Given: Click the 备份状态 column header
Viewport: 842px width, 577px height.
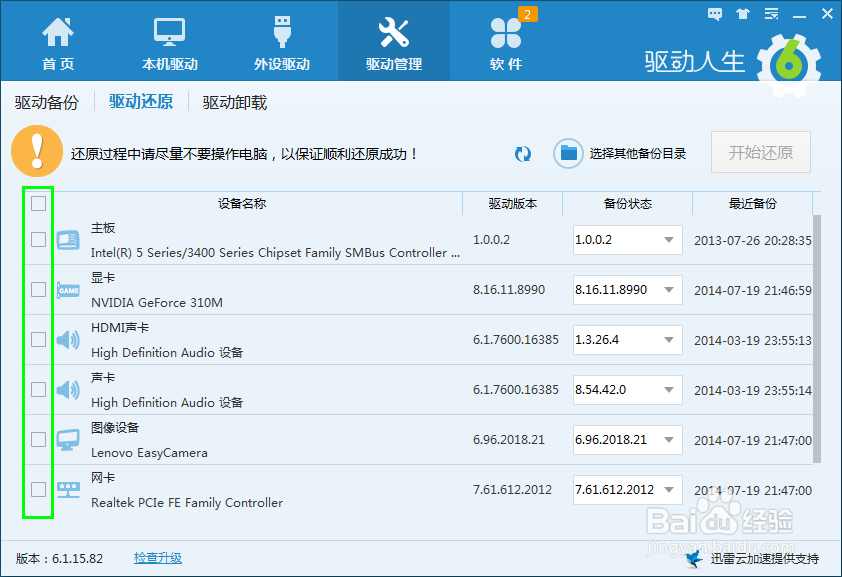Looking at the screenshot, I should [627, 203].
